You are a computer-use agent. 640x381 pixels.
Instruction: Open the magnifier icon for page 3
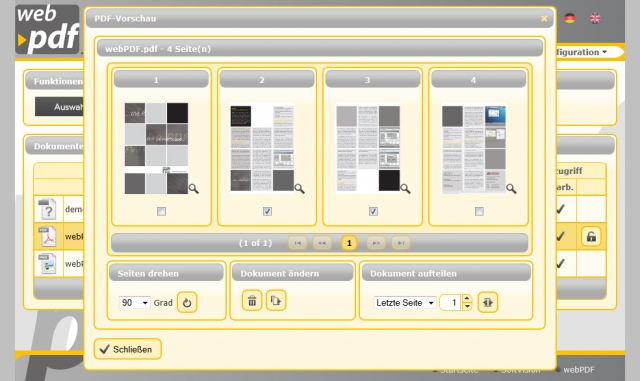coord(405,189)
